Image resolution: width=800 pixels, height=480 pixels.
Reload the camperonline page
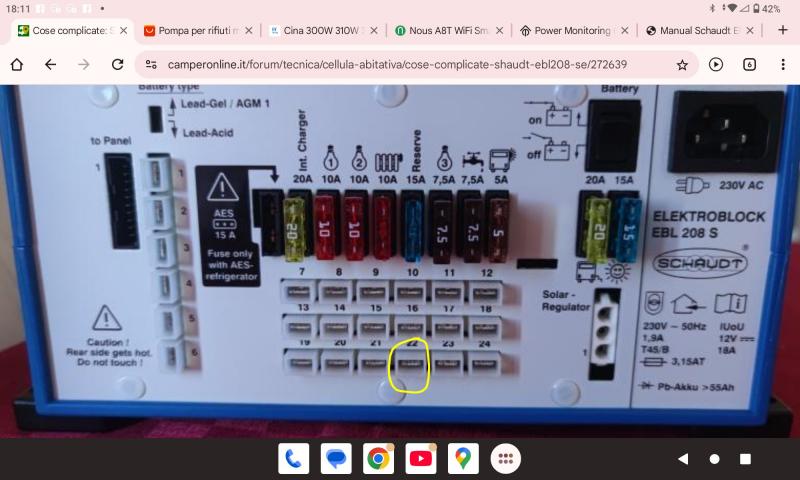118,64
